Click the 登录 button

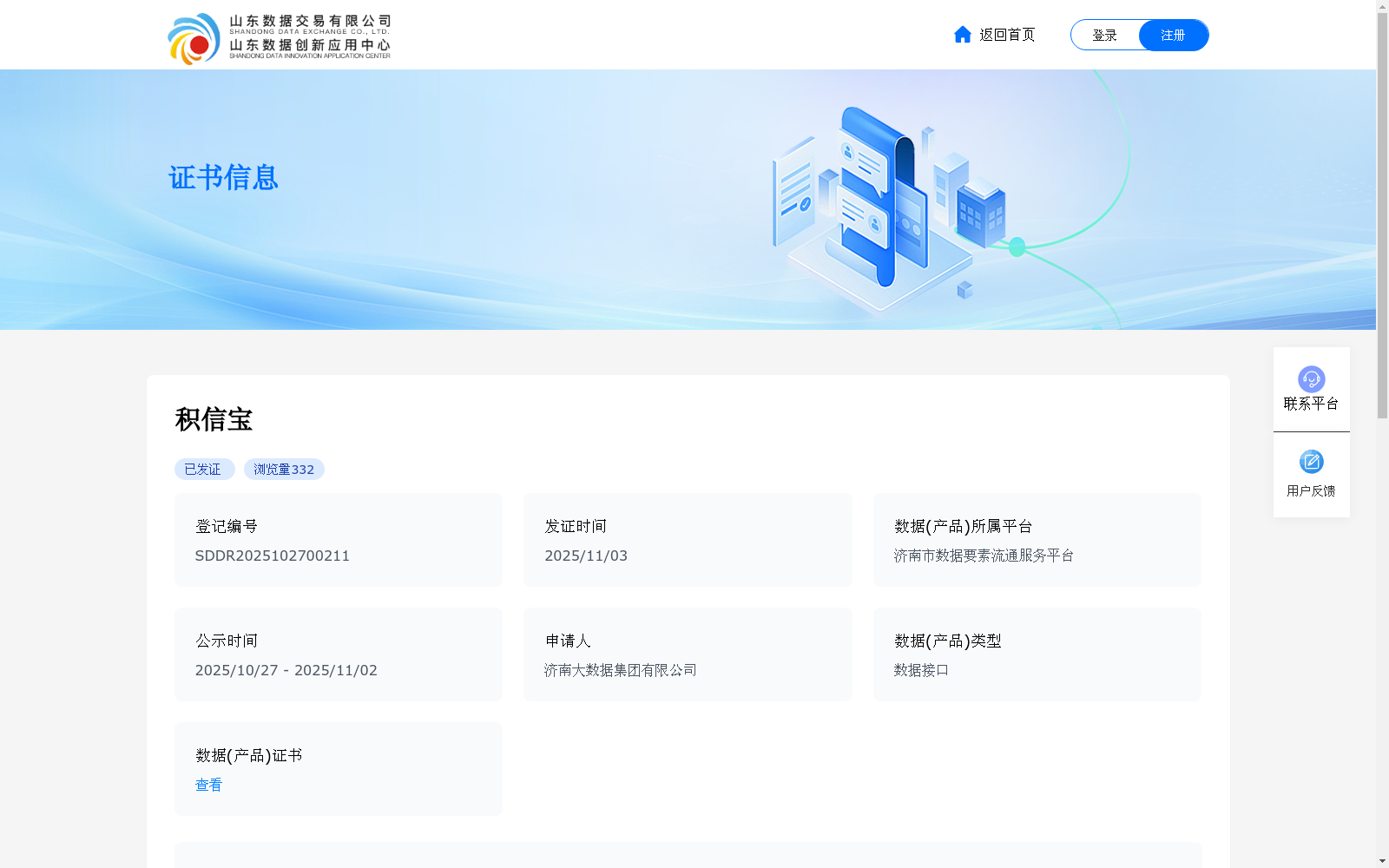click(1104, 35)
